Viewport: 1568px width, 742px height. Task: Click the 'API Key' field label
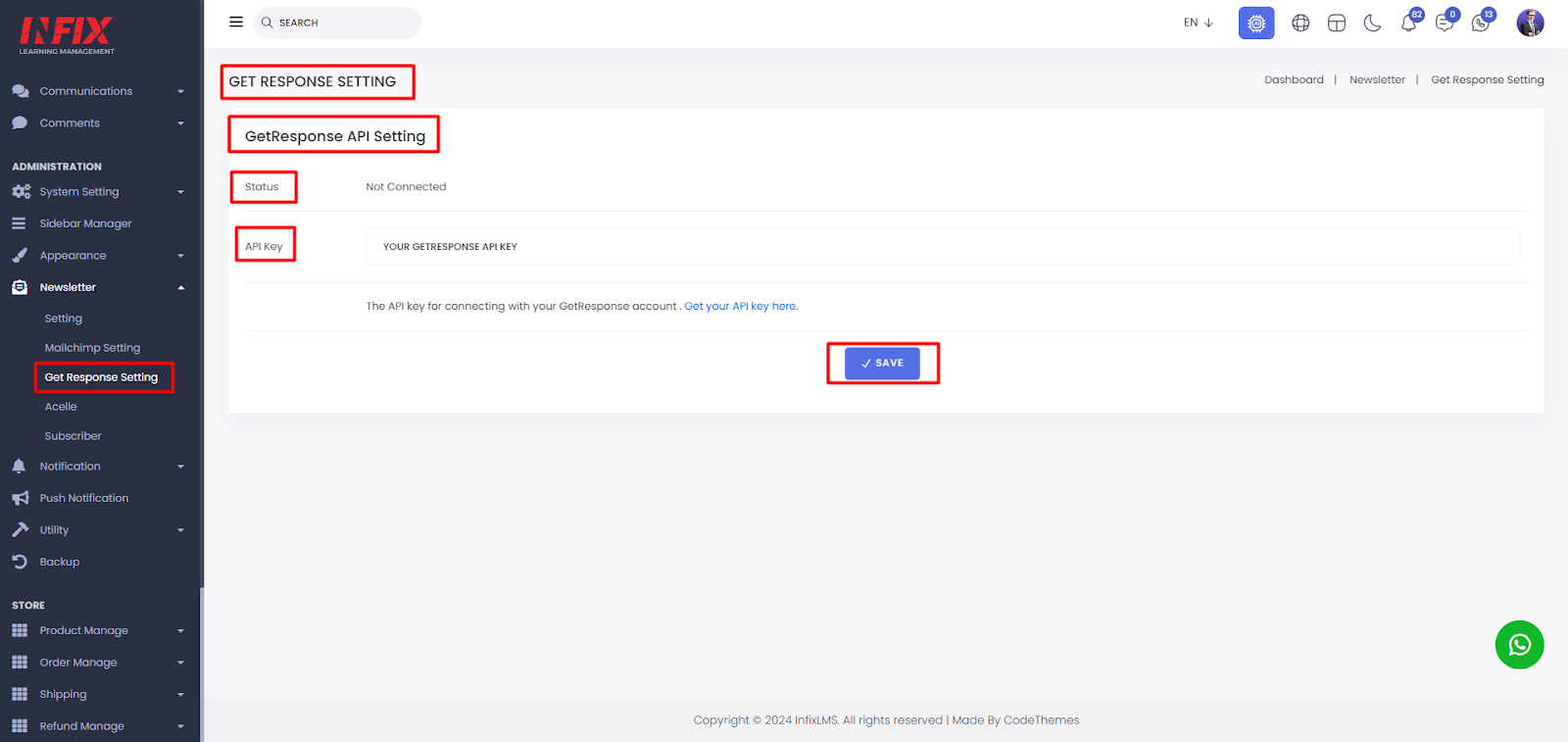point(264,247)
